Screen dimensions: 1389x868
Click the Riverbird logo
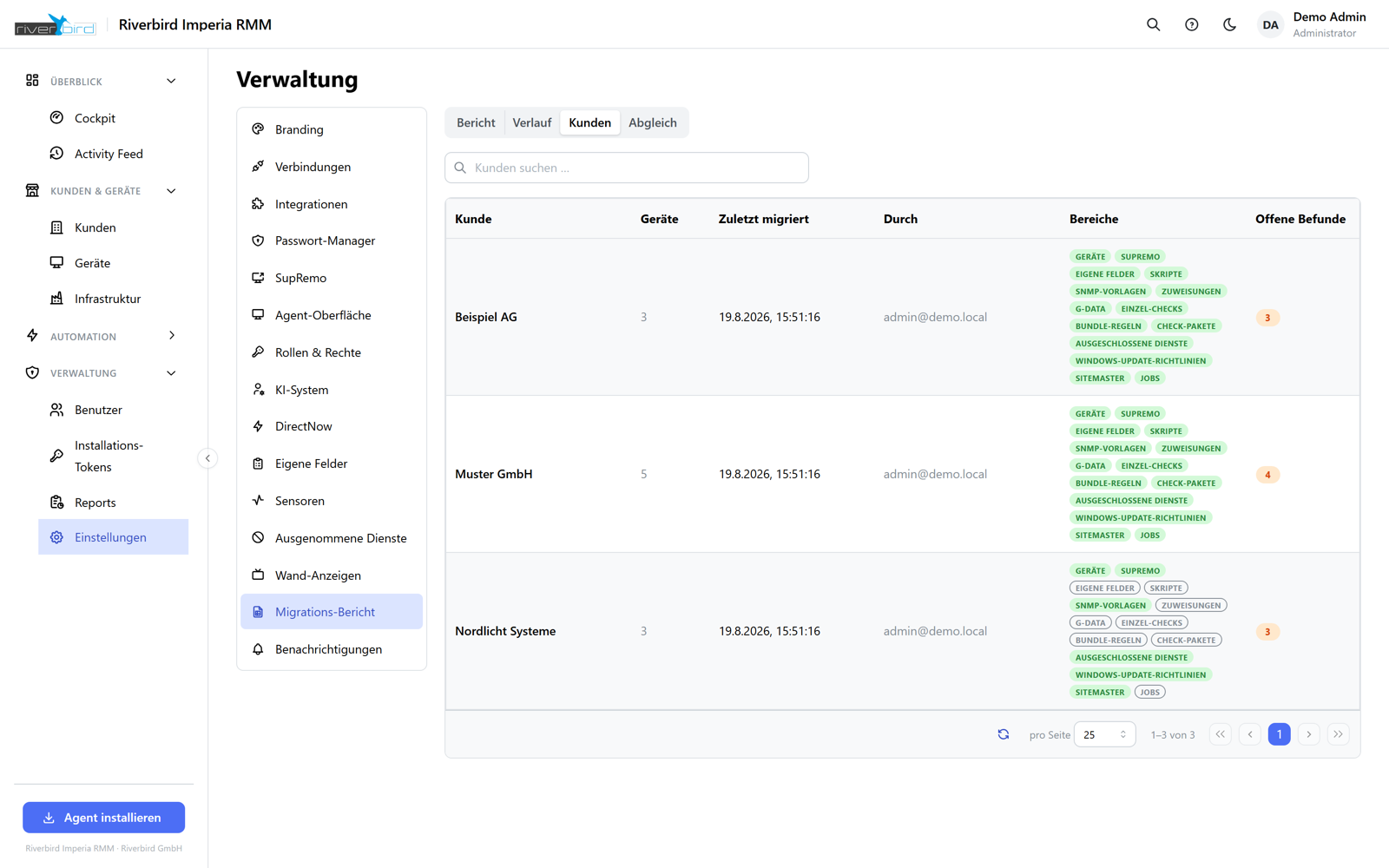pos(55,25)
